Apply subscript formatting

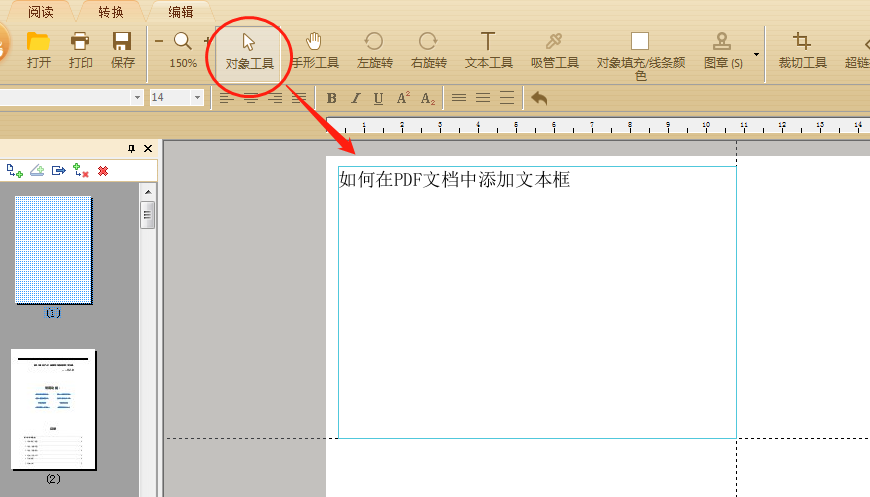(x=427, y=98)
